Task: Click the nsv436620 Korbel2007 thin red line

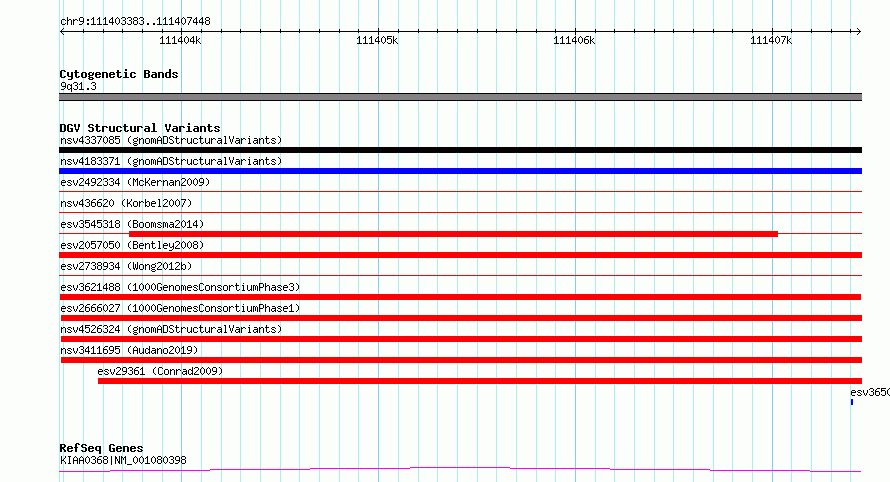Action: click(x=460, y=213)
